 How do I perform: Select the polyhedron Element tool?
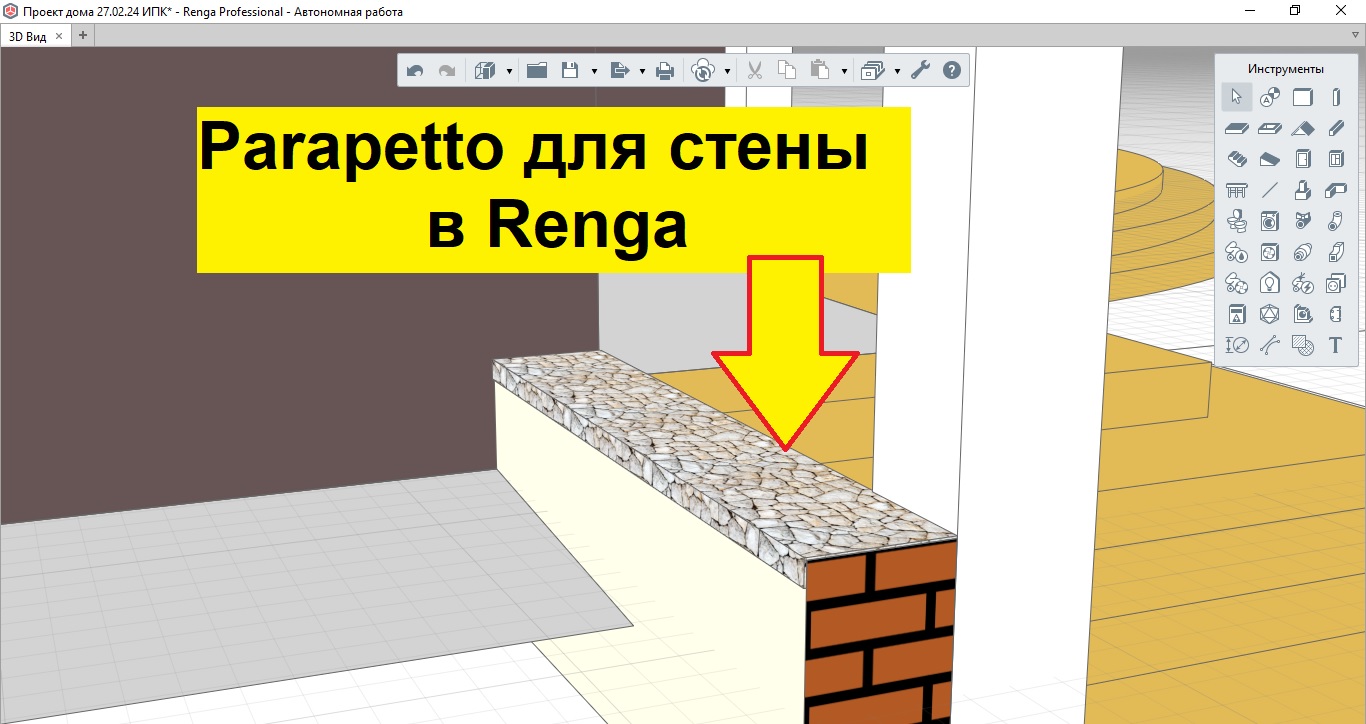coord(1269,314)
